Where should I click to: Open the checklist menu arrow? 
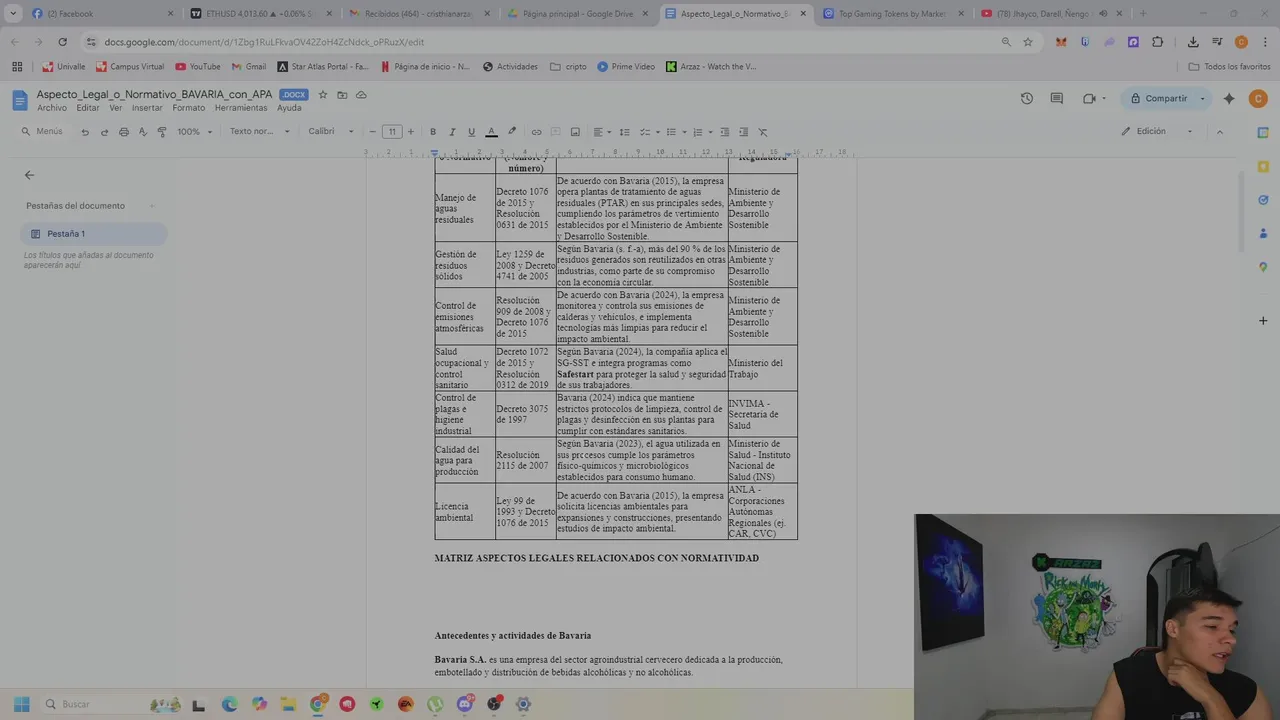[x=657, y=132]
